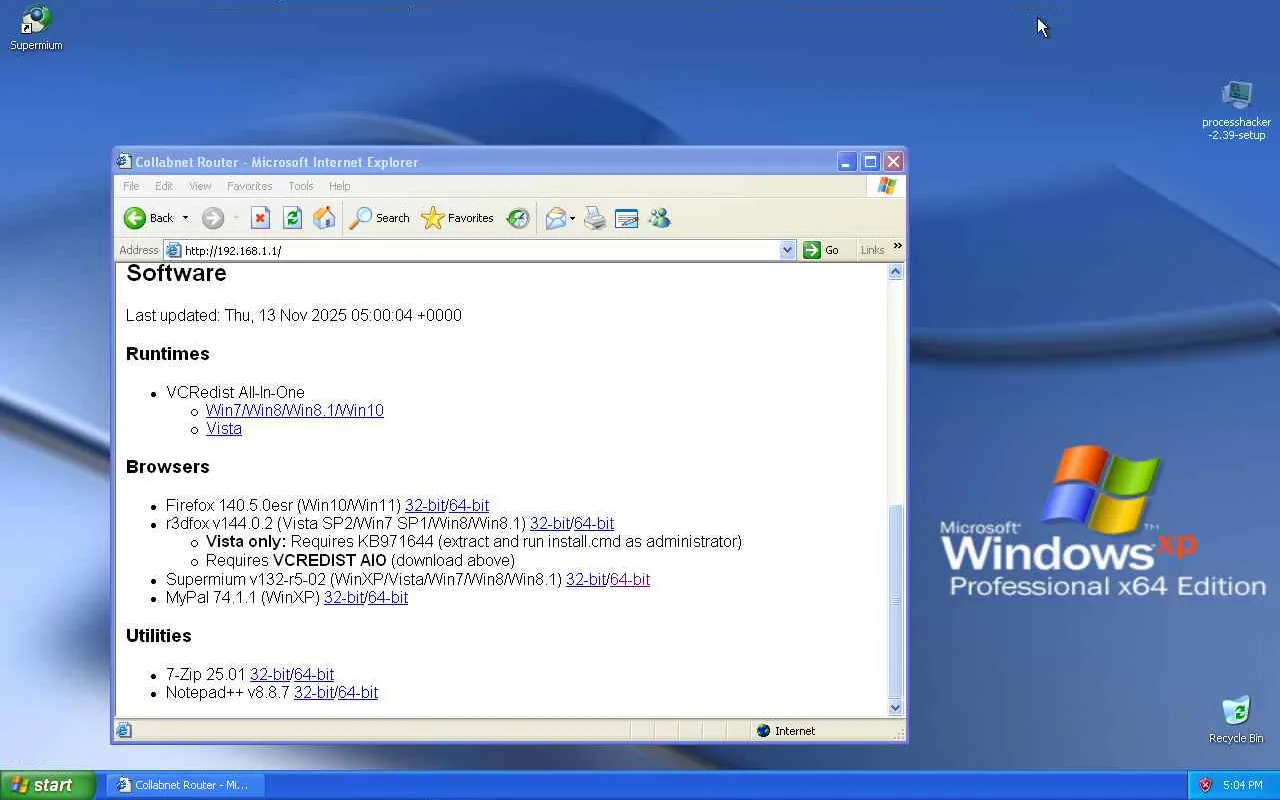Click the 'Browsers' heading text
The width and height of the screenshot is (1280, 800).
coord(168,467)
